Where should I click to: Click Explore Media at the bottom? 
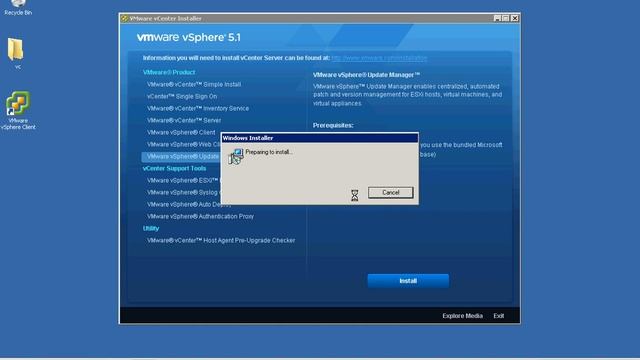click(x=462, y=316)
